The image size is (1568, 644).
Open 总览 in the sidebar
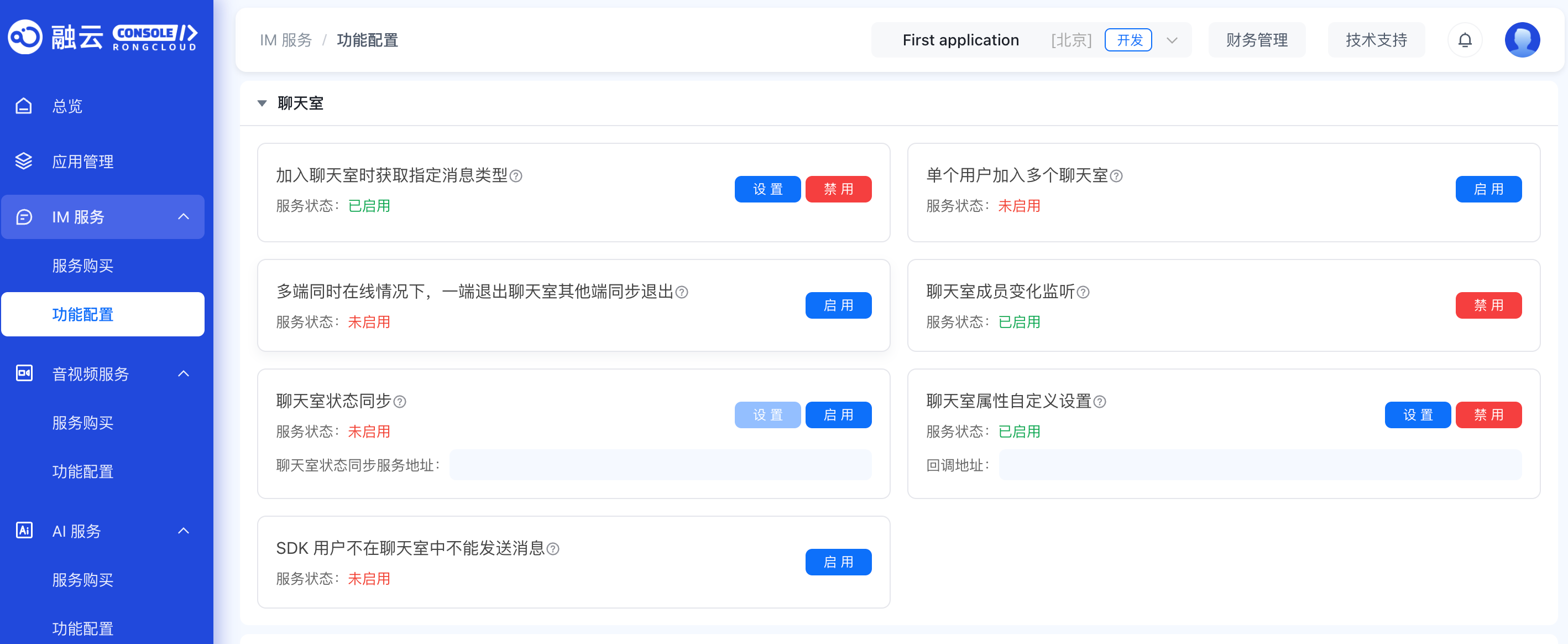tap(67, 107)
